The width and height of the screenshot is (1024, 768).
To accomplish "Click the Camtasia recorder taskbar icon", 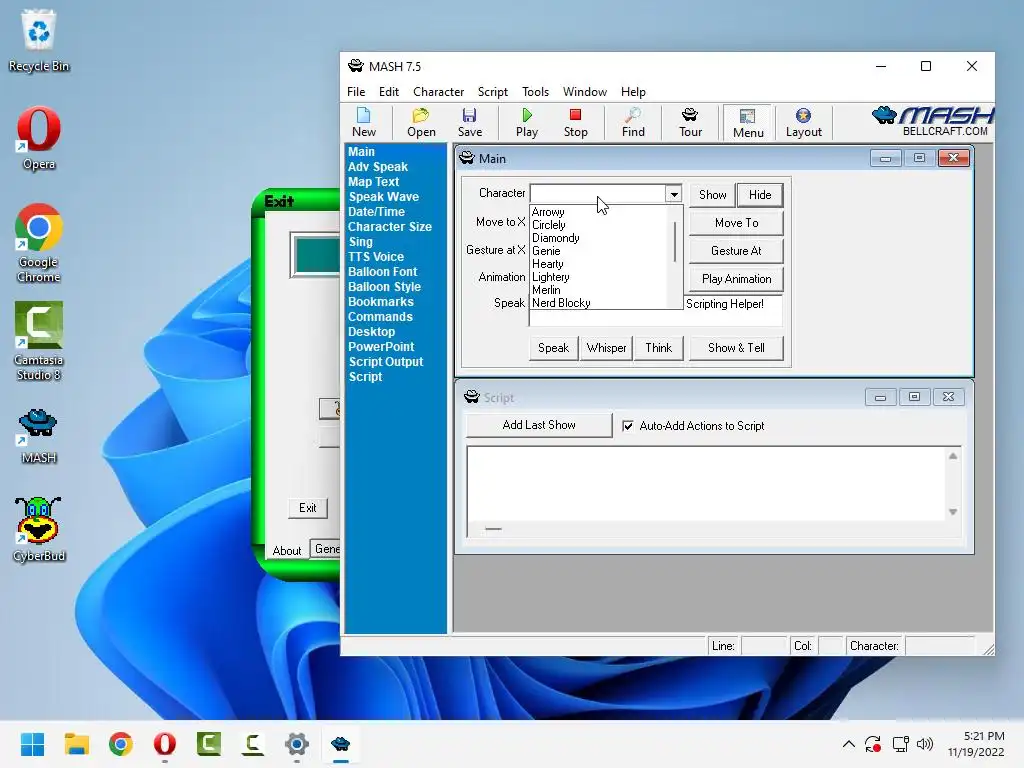I will [252, 744].
